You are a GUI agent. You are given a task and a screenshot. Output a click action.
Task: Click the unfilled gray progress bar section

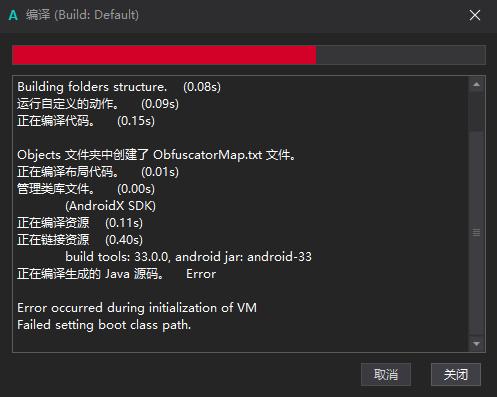click(400, 55)
